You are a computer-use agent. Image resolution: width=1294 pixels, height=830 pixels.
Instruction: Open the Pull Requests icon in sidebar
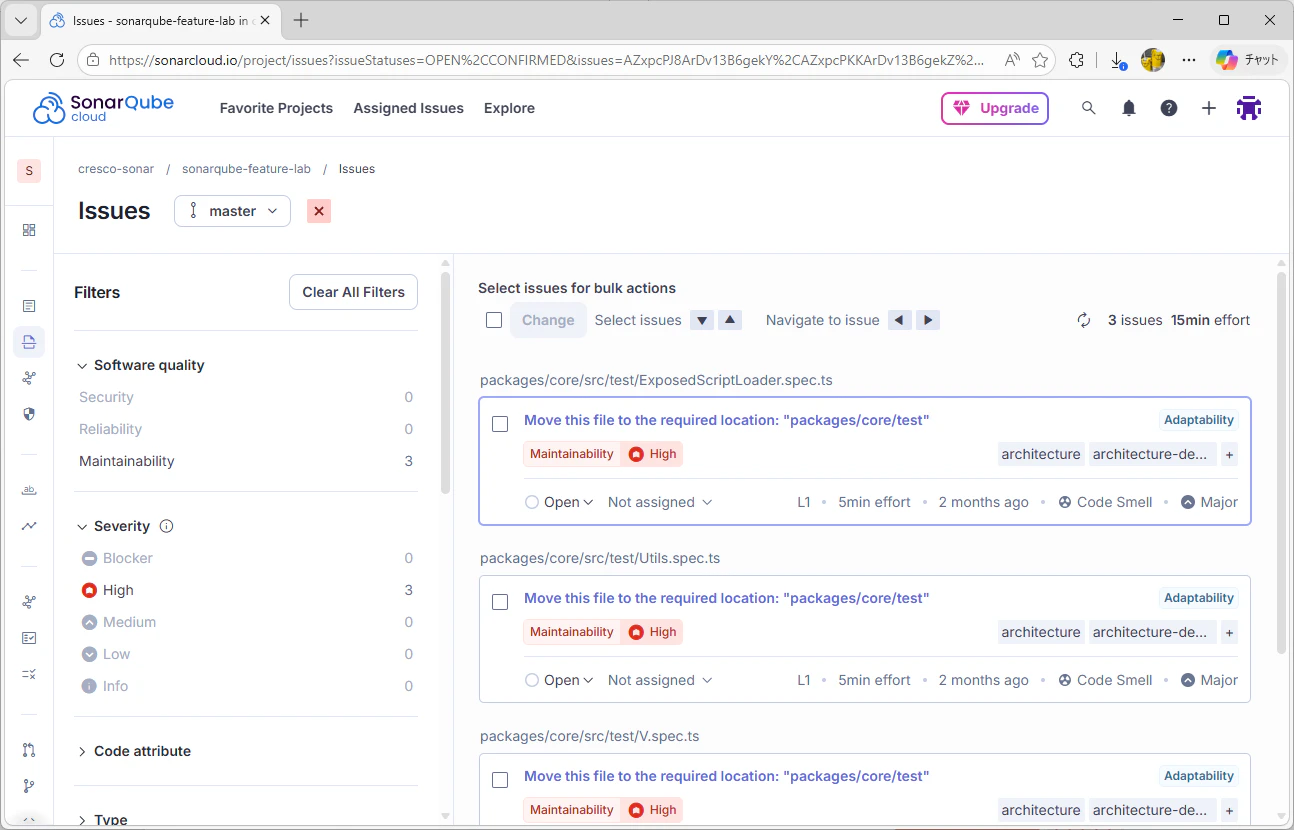pyautogui.click(x=29, y=750)
